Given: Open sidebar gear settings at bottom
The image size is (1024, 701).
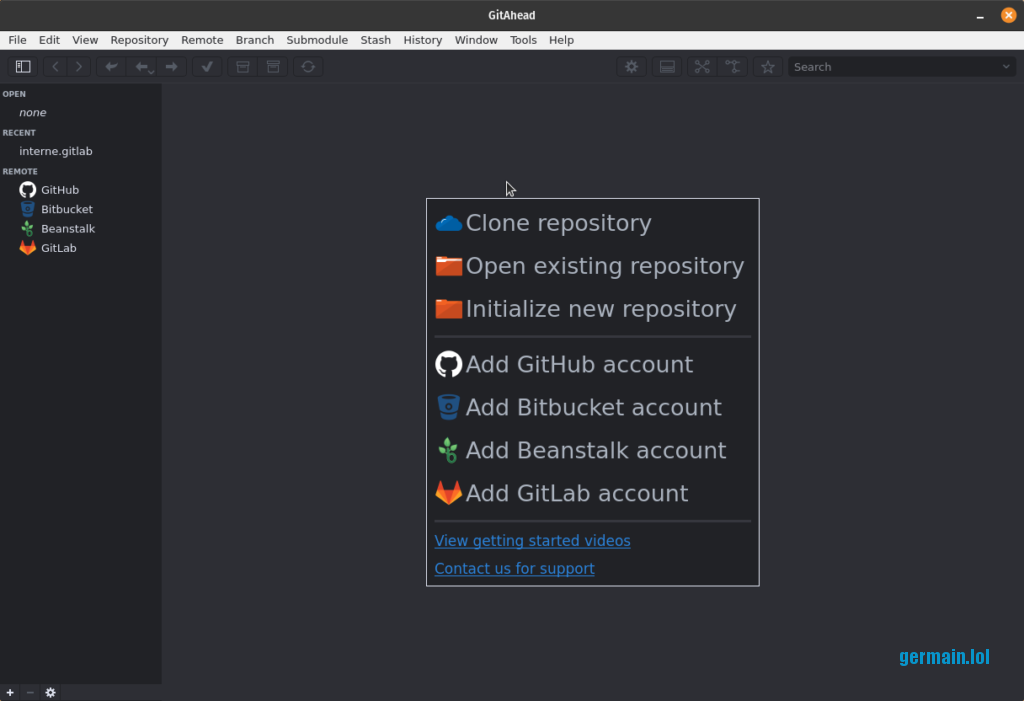Looking at the screenshot, I should 50,692.
